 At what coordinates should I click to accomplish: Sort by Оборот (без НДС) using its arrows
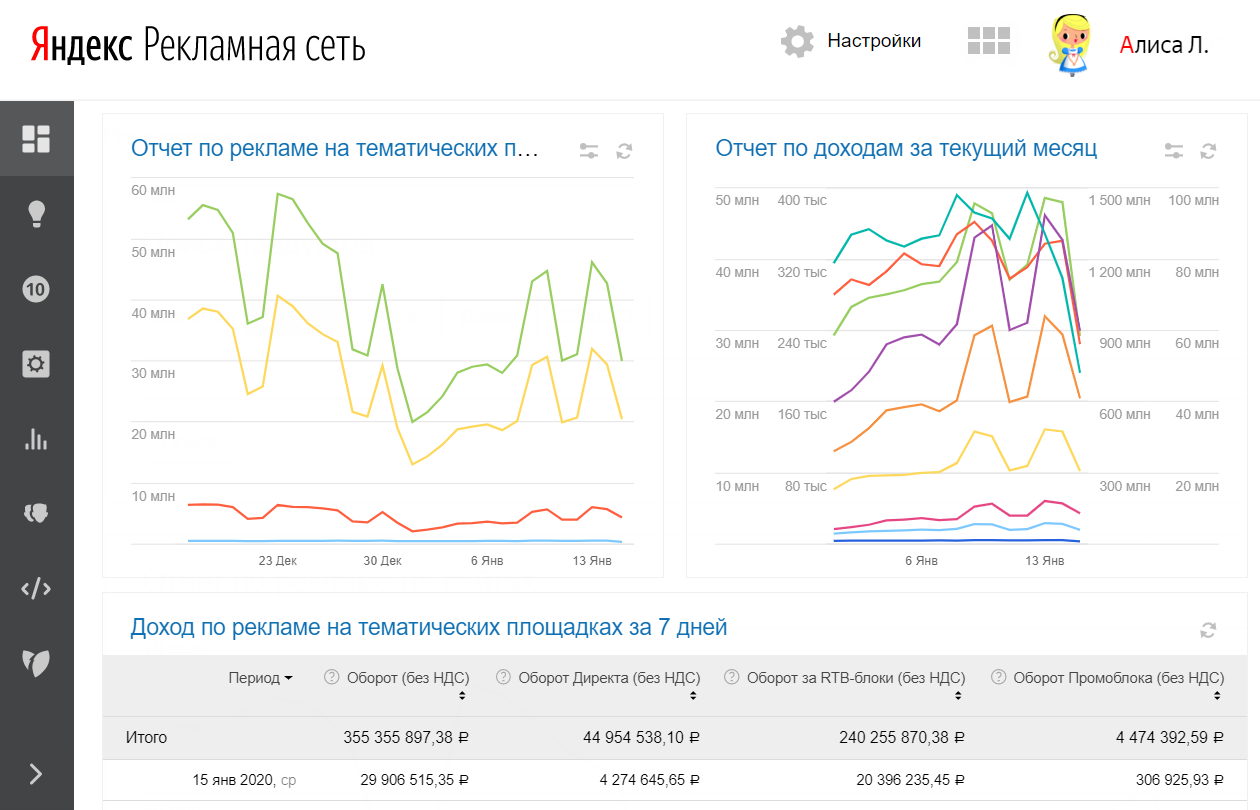(x=463, y=696)
